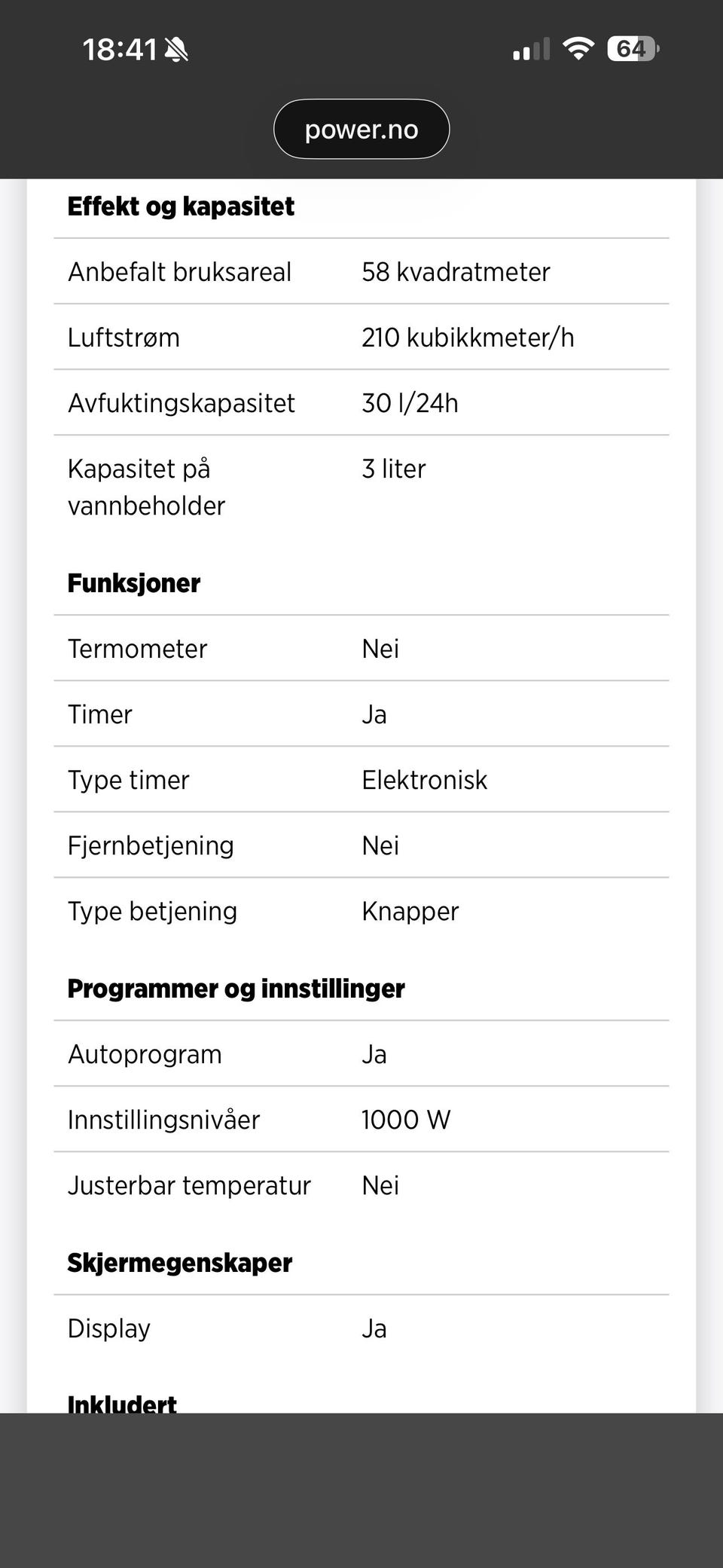Image resolution: width=723 pixels, height=1568 pixels.
Task: Tap the 3 liter vannbeholder value
Action: (x=394, y=469)
